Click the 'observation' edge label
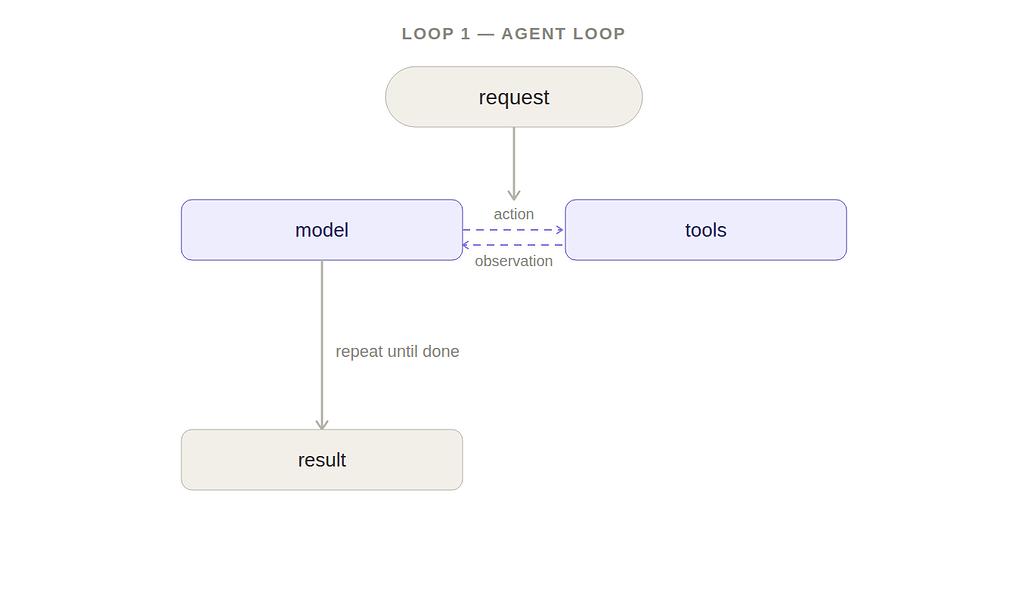Image resolution: width=1028 pixels, height=610 pixels. (x=513, y=261)
